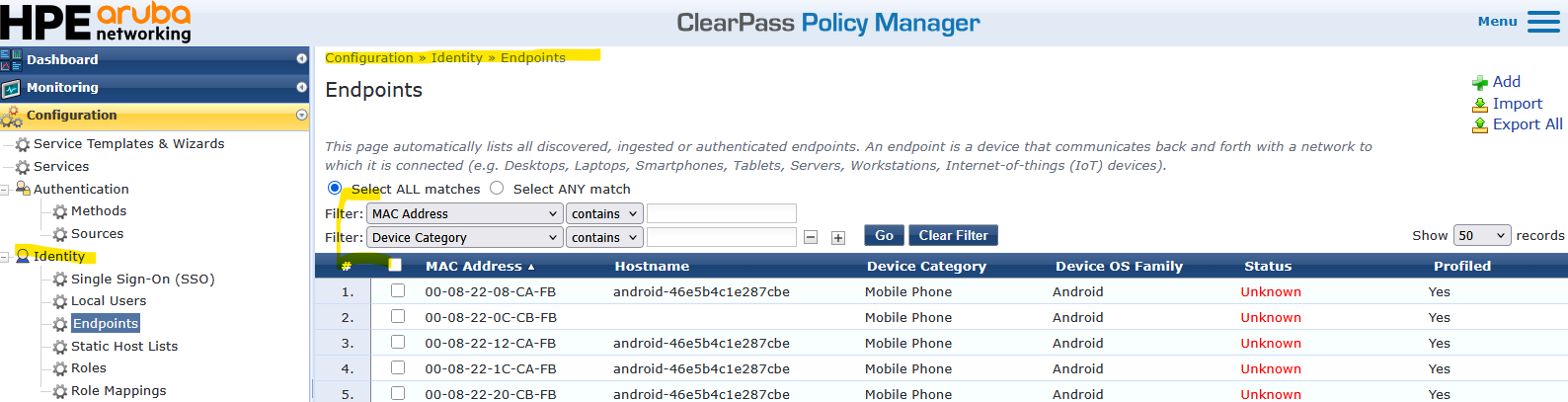The width and height of the screenshot is (1568, 402).
Task: Click the Go button
Action: [x=884, y=235]
